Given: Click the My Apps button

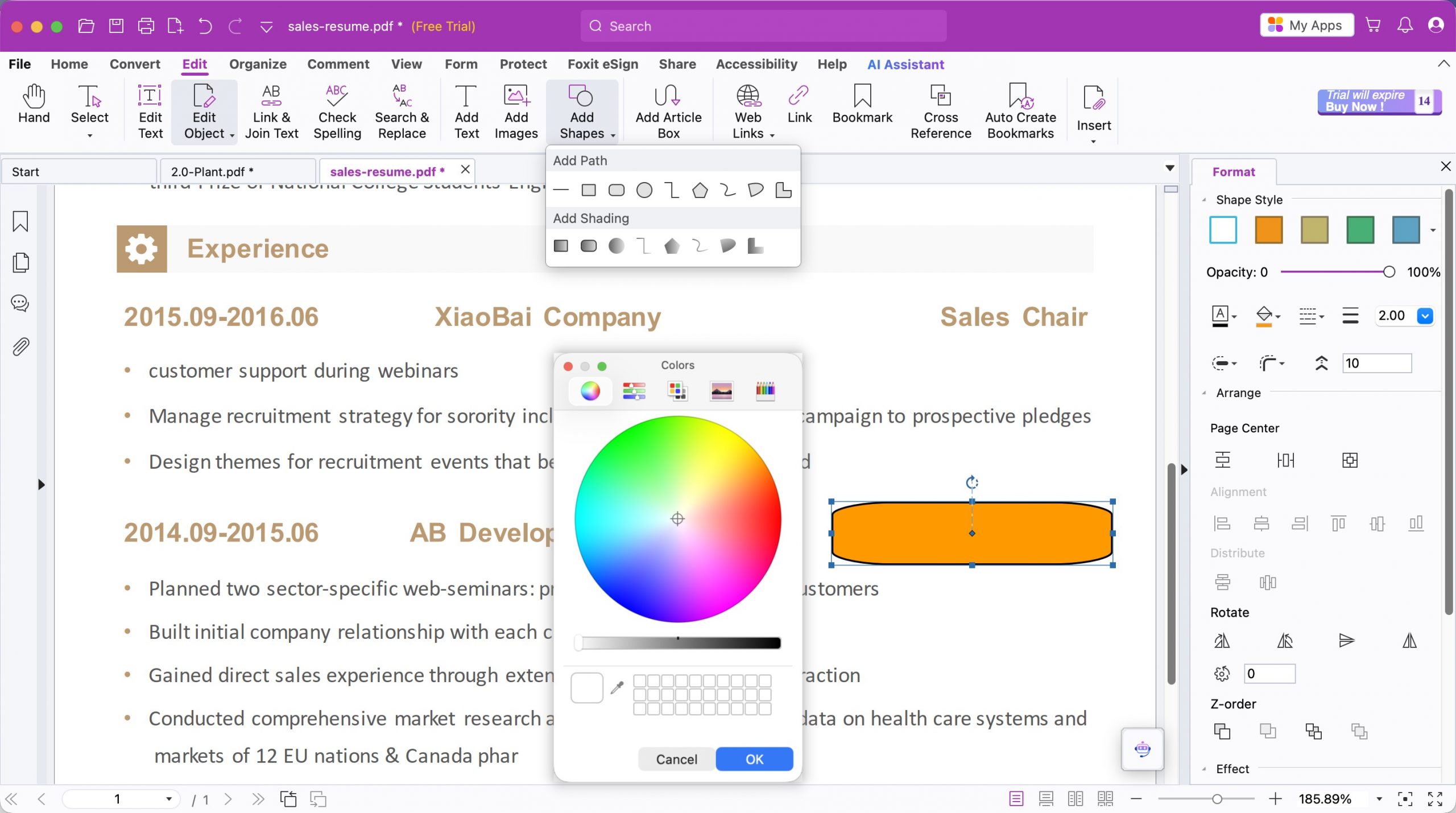Looking at the screenshot, I should (1306, 26).
